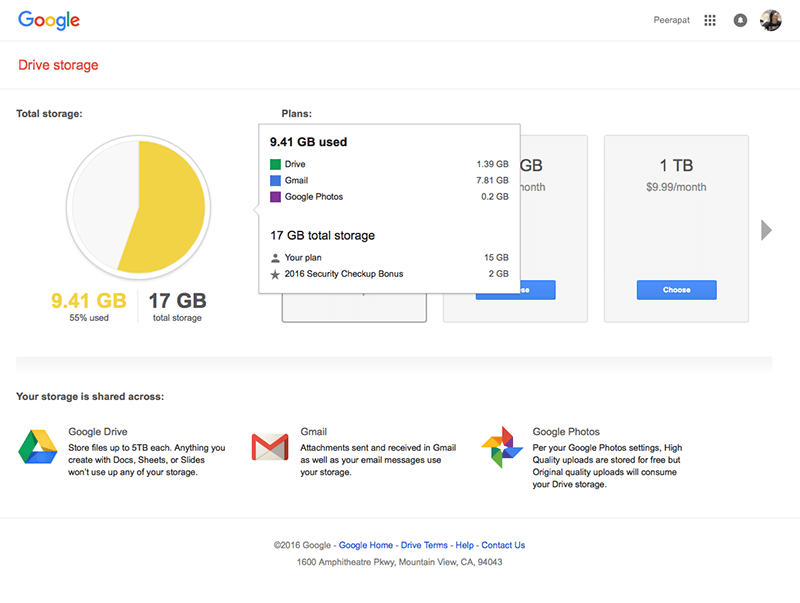800x603 pixels.
Task: Open the Google Home footer link
Action: [366, 545]
